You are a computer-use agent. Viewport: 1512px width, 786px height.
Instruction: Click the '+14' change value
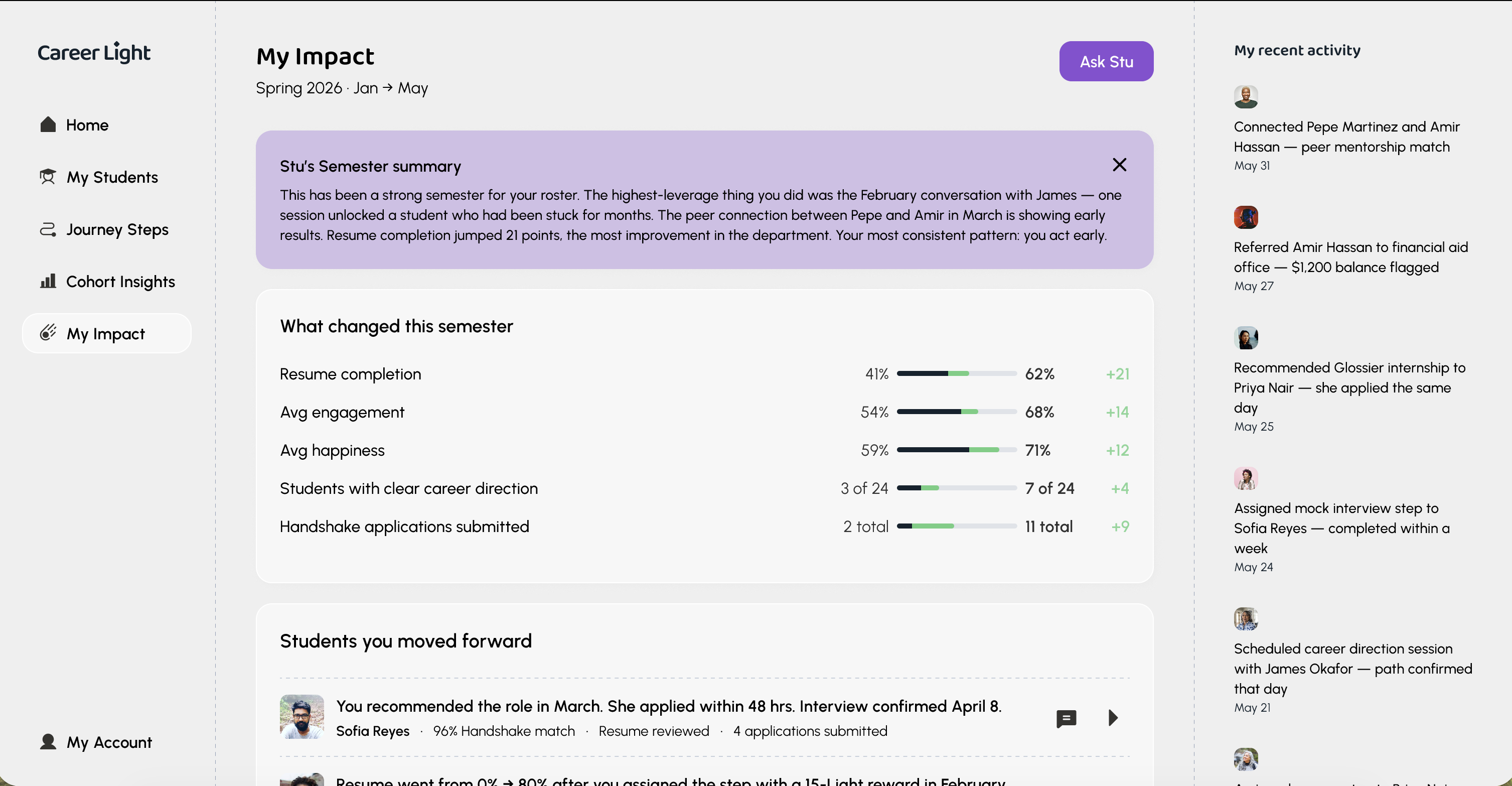(x=1118, y=413)
